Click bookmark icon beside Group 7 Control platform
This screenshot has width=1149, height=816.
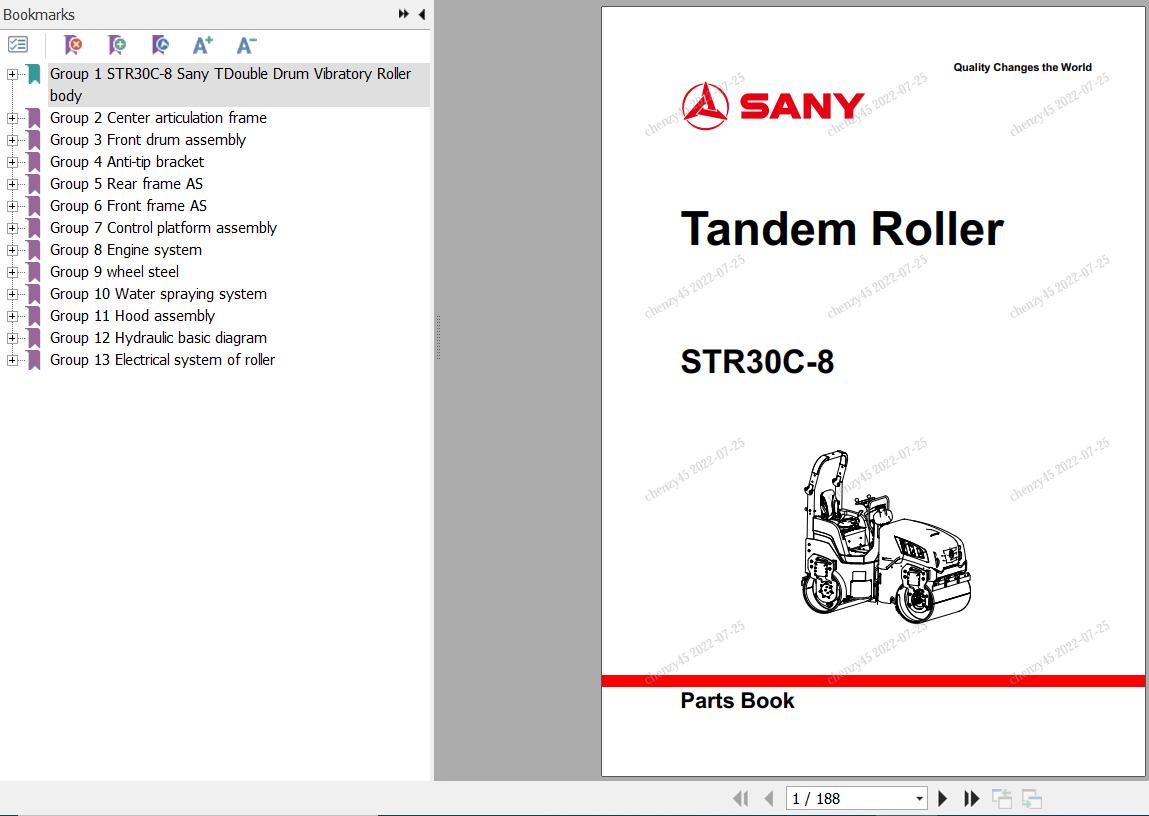[34, 228]
